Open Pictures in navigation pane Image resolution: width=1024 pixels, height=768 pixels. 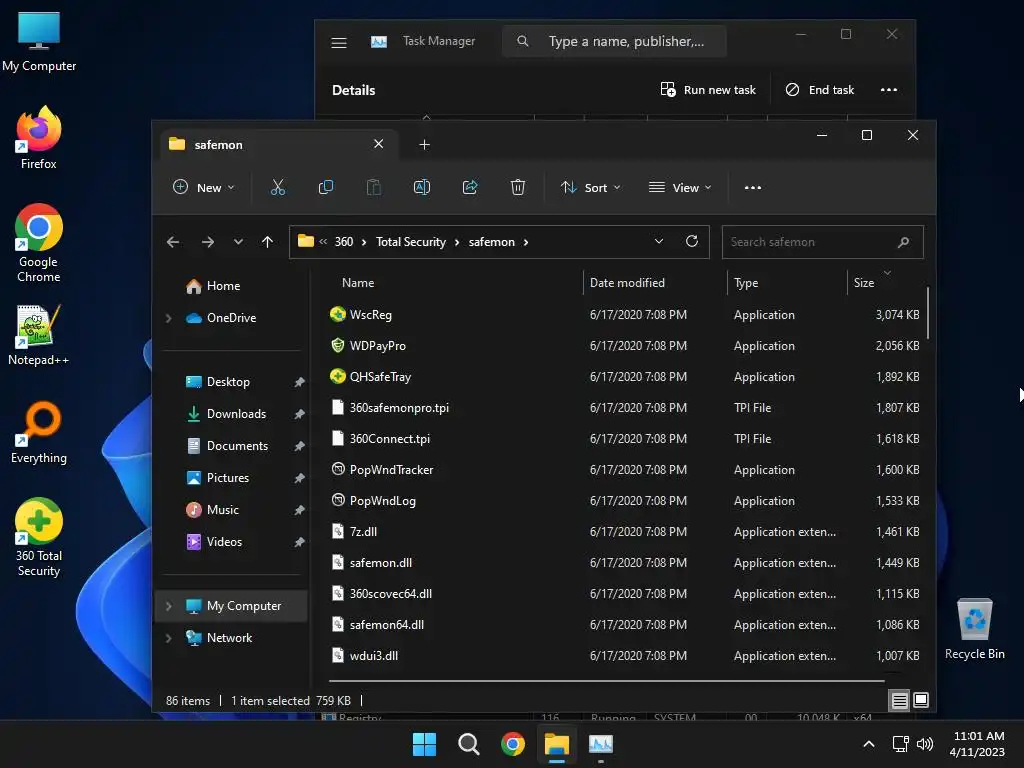[x=228, y=478]
